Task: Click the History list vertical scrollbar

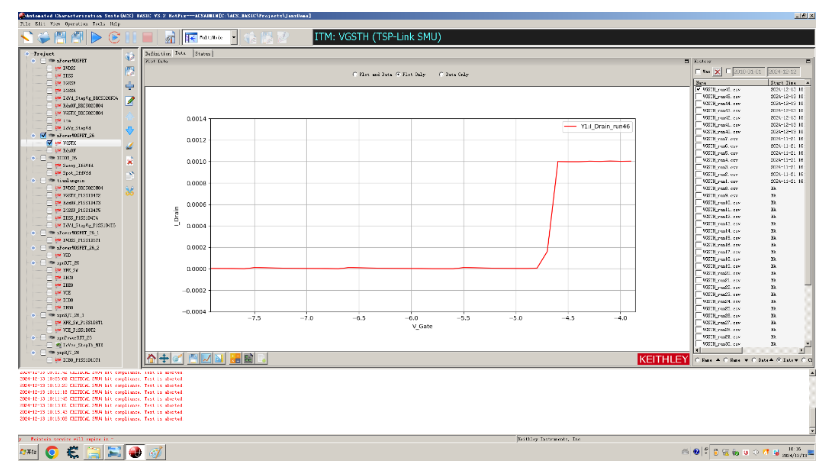Action: tap(808, 215)
